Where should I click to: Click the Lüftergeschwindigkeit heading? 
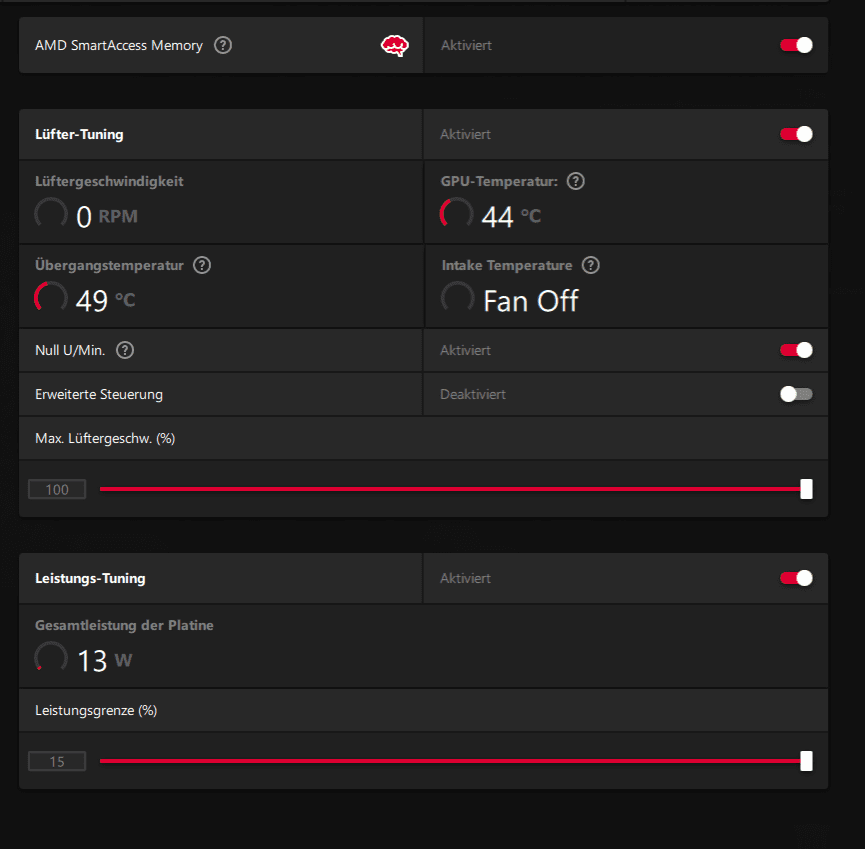(109, 181)
